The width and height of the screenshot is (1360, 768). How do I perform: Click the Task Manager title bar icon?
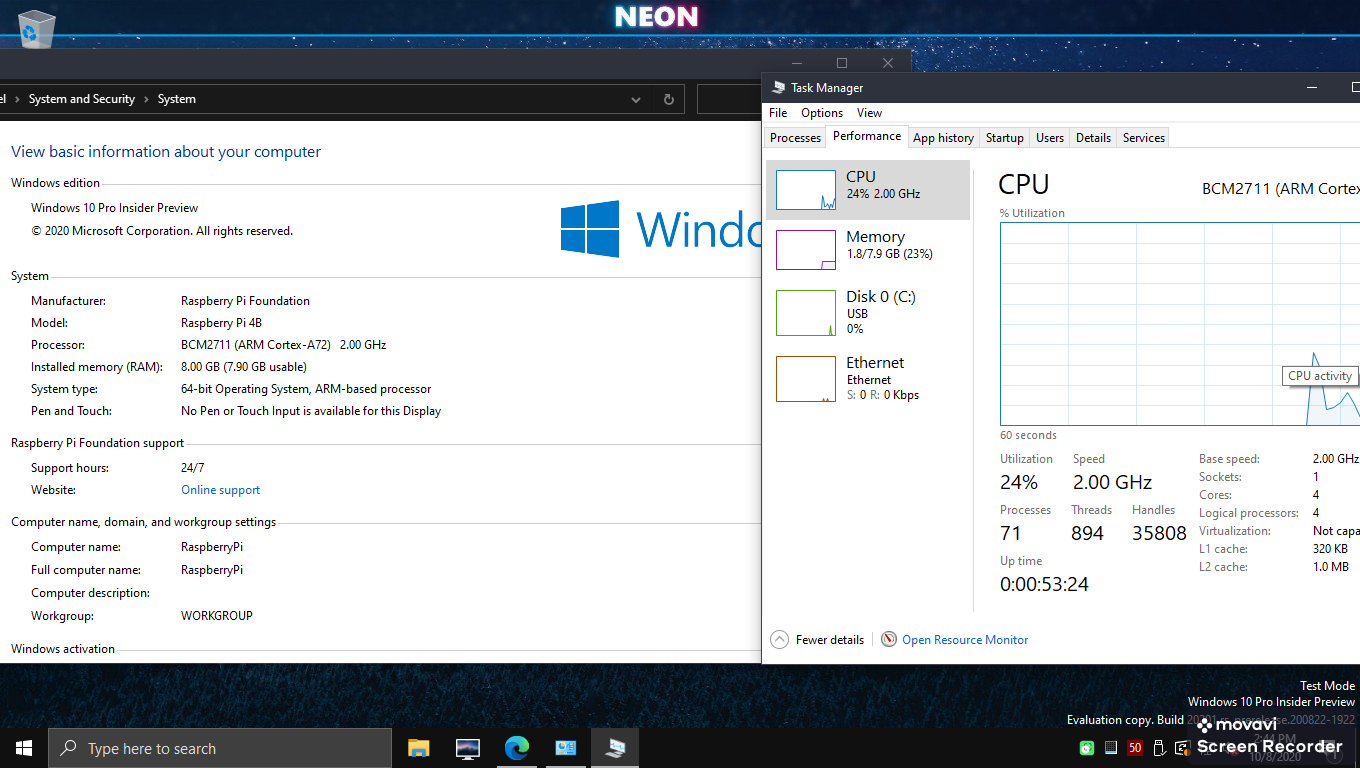778,88
